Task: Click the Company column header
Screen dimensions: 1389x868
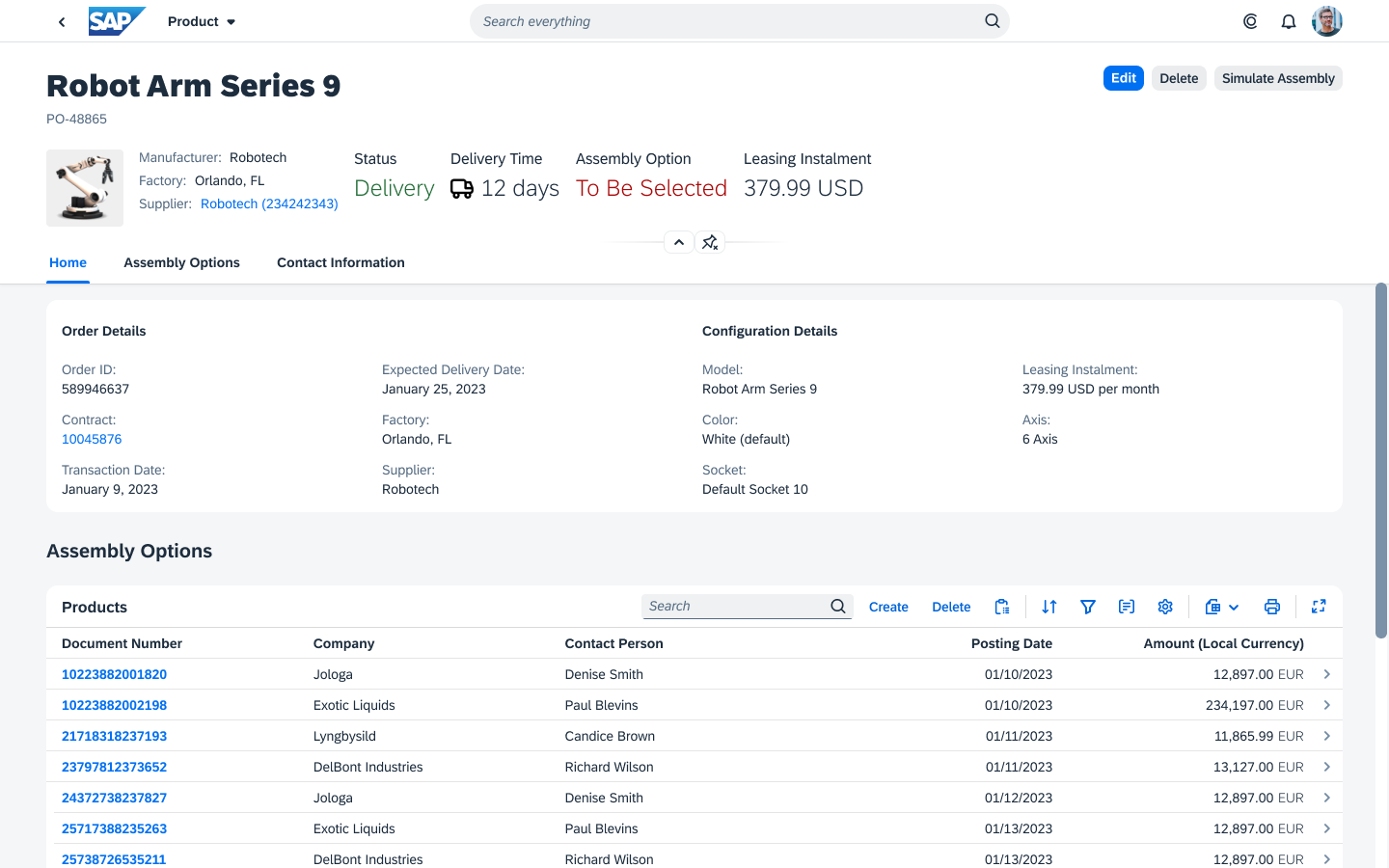Action: pos(343,643)
